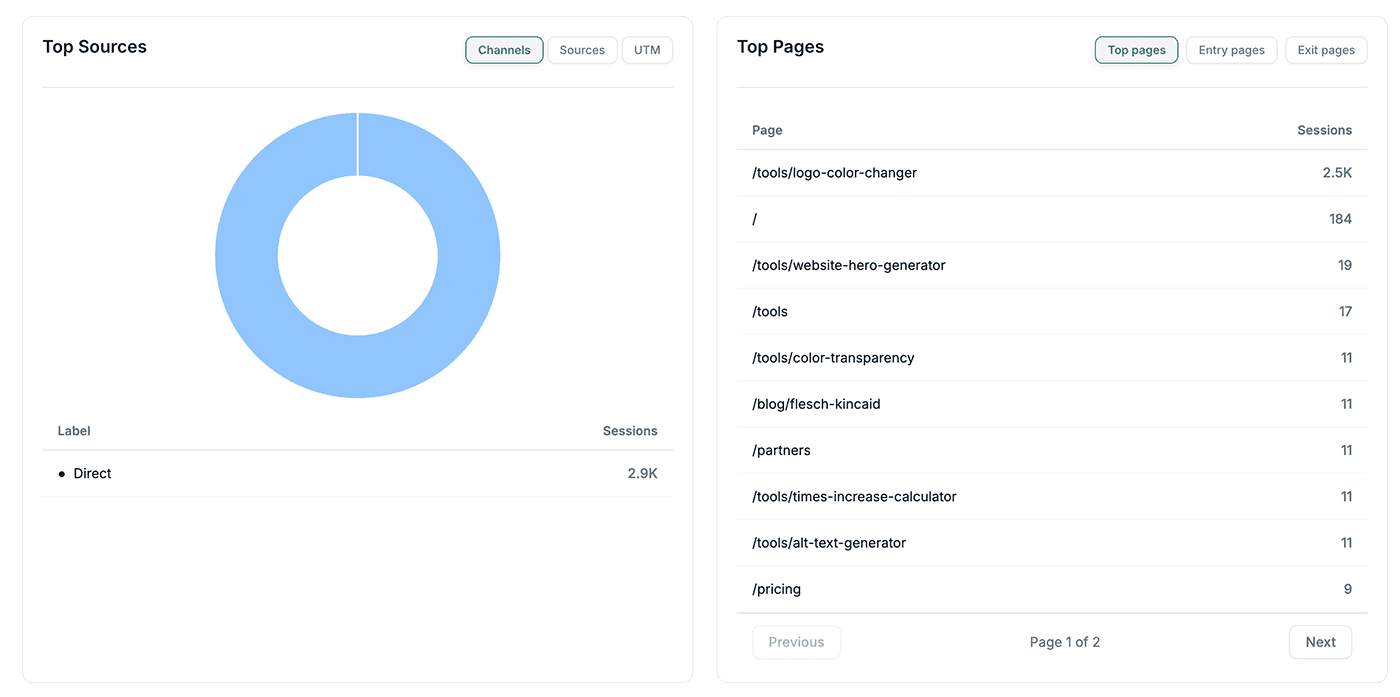This screenshot has width=1400, height=697.
Task: Select /blog/flesch-kincaid page row
Action: click(x=1052, y=404)
